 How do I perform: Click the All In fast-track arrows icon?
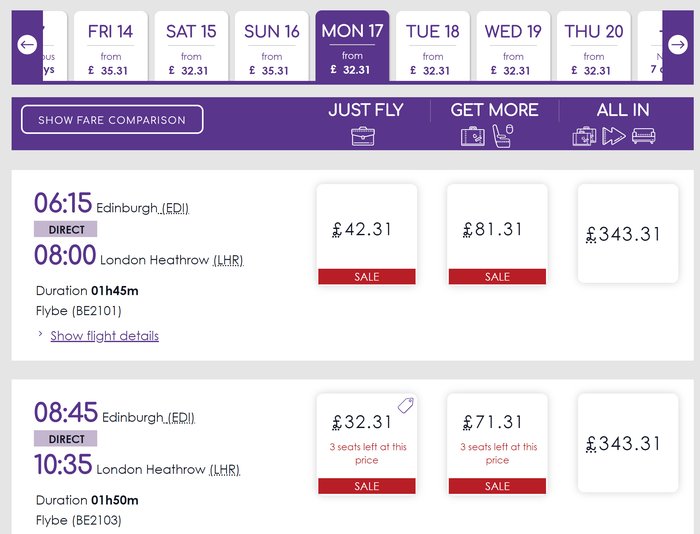coord(614,136)
